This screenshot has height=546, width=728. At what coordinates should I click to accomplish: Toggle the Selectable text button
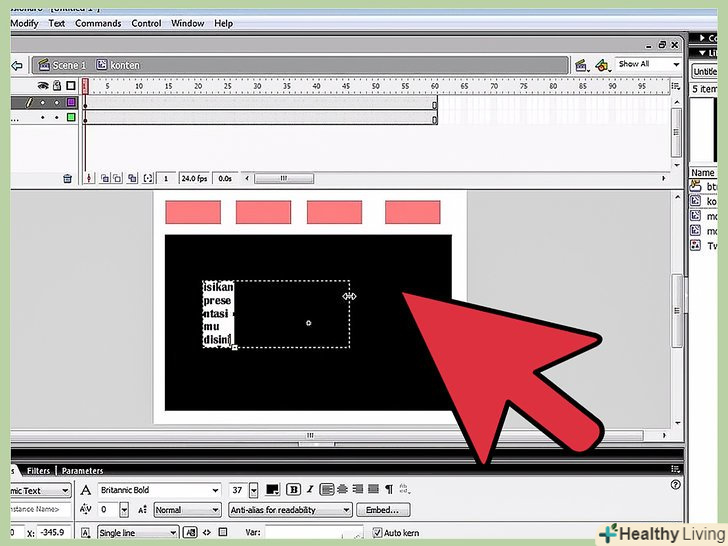coord(190,533)
